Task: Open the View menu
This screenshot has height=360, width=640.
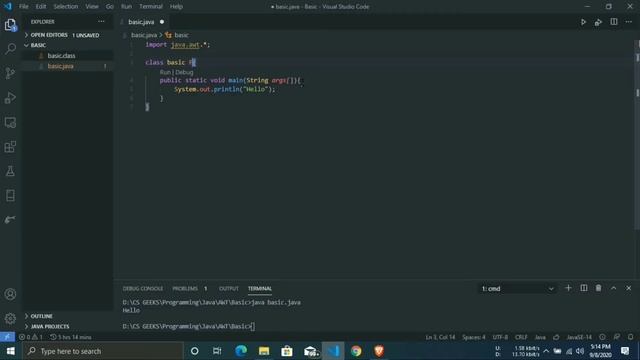Action: pos(92,7)
